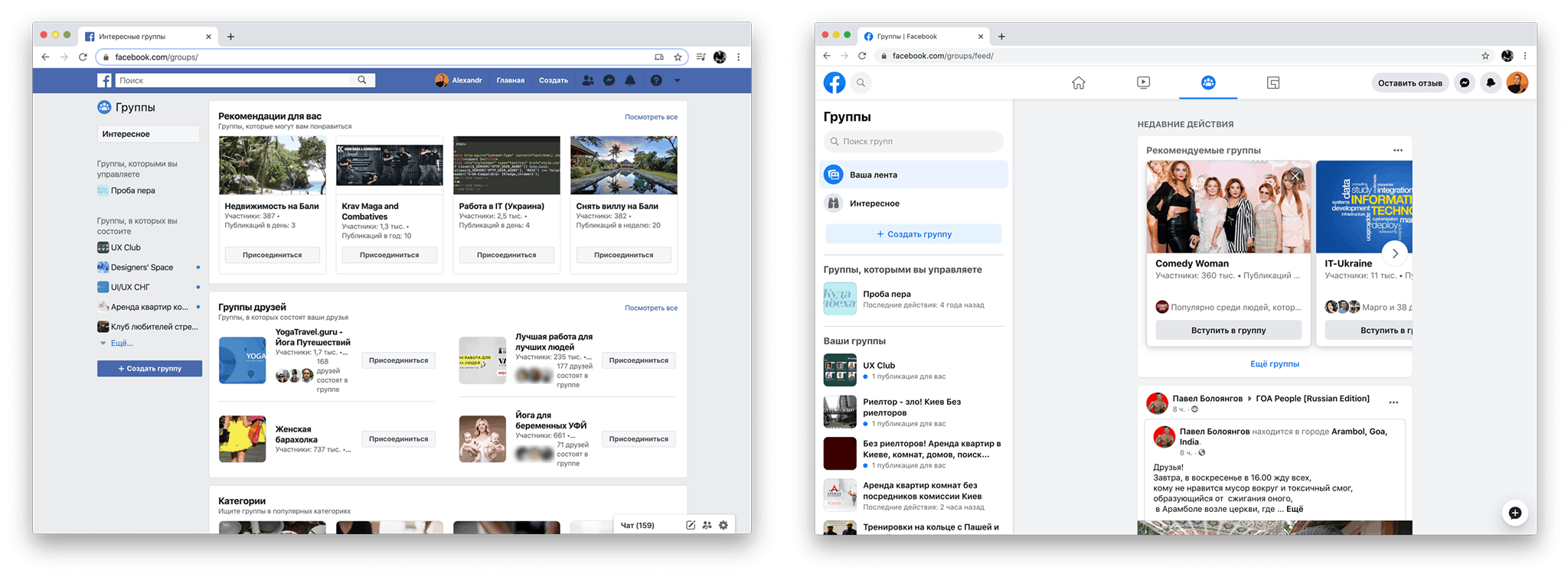Expand 'Ещё' to read the full post
Viewport: 1568px width, 577px height.
point(1294,509)
